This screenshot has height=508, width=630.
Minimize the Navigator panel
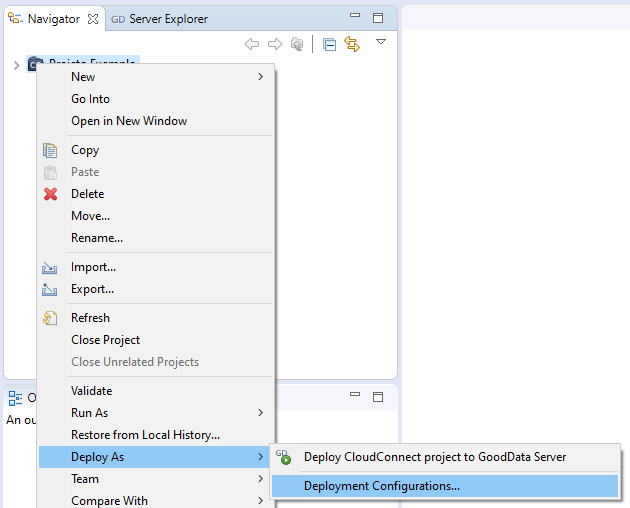355,15
